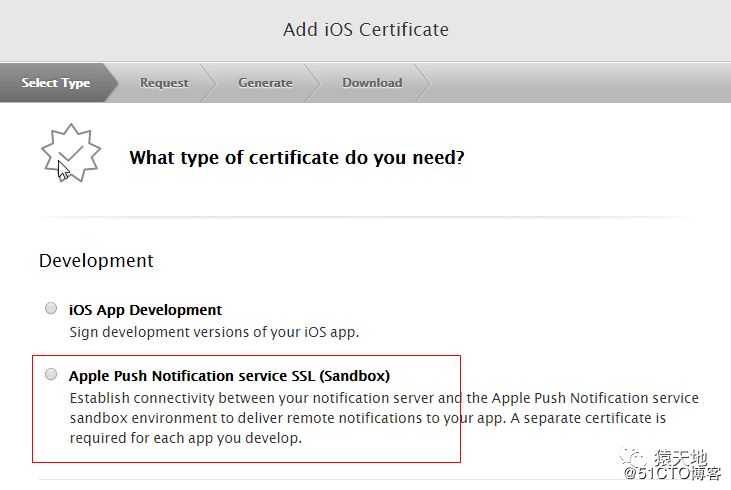Click the 'Apple Push Notification service SSL (Sandbox)' label
This screenshot has height=490, width=731.
tap(229, 376)
